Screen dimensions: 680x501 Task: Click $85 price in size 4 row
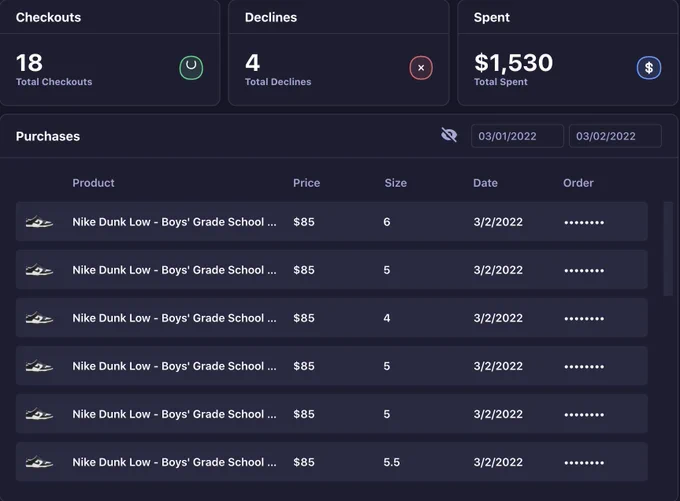[304, 318]
